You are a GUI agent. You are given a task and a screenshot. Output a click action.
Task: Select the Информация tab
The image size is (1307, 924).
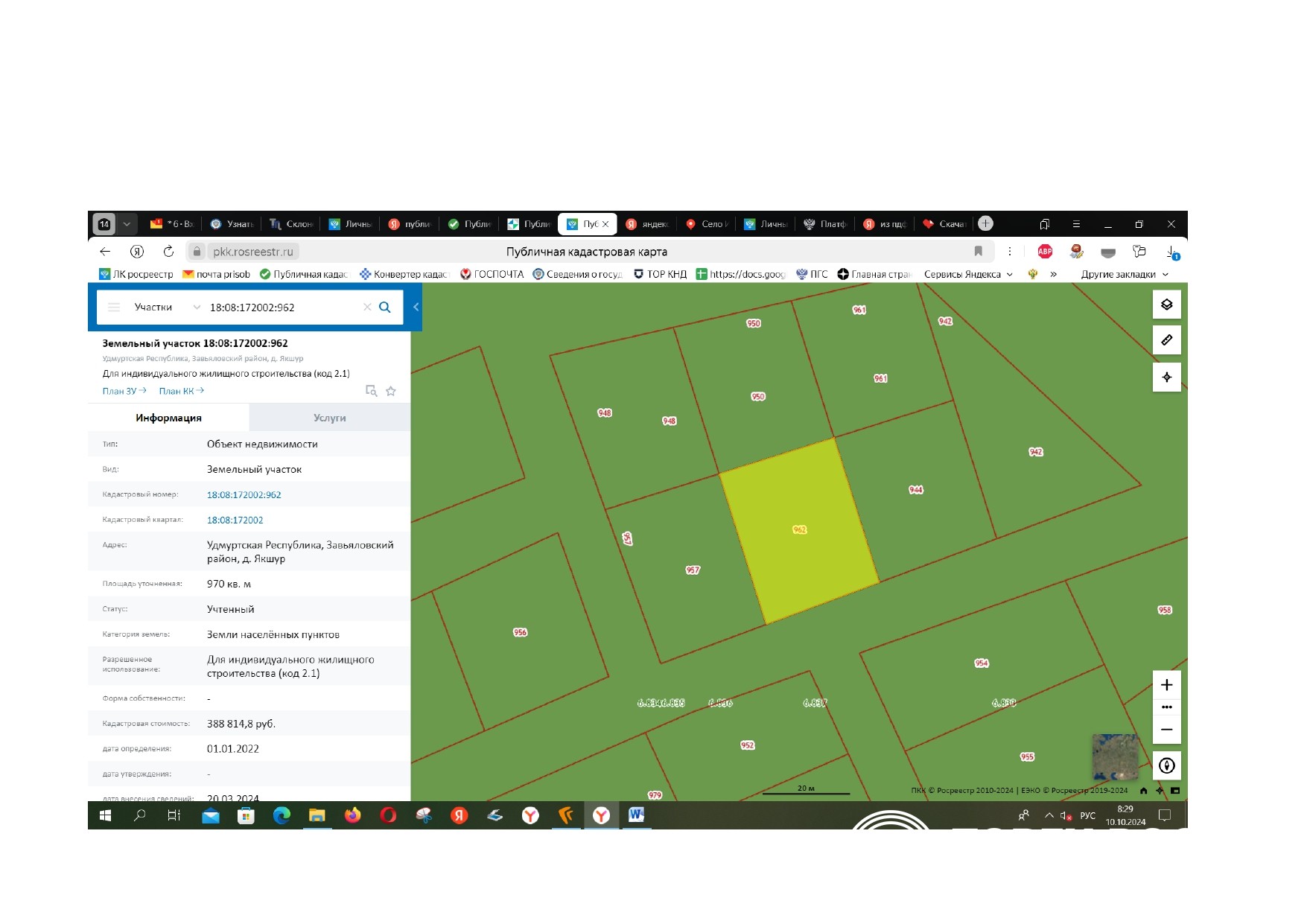pyautogui.click(x=168, y=418)
